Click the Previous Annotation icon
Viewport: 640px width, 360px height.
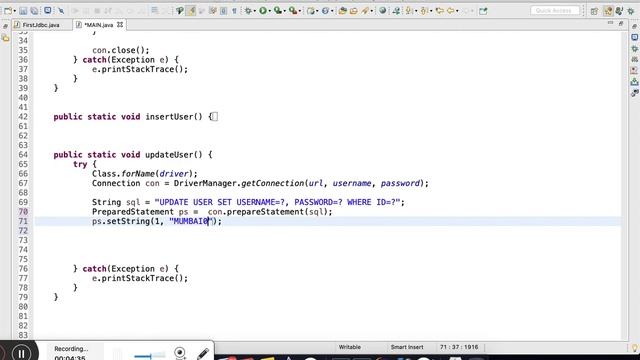click(x=424, y=11)
